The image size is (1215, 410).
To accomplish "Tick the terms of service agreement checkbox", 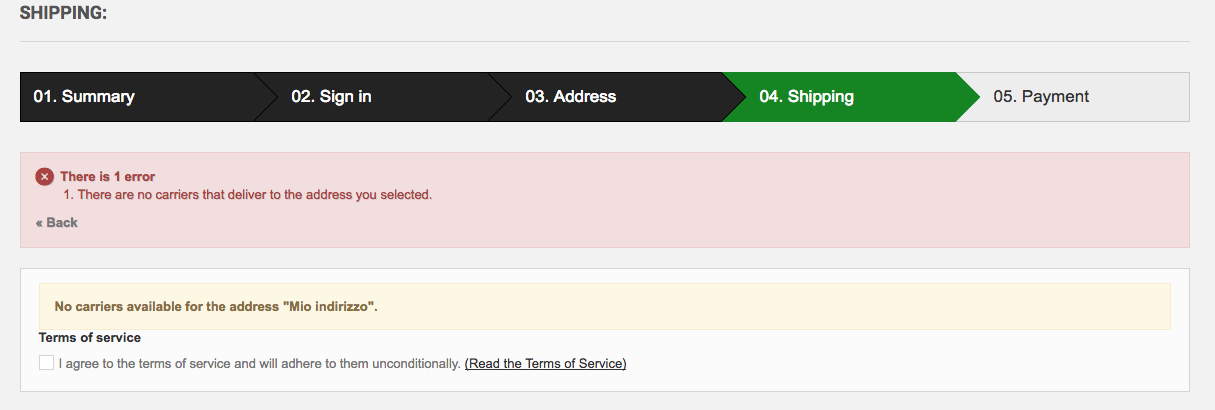I will 46,363.
